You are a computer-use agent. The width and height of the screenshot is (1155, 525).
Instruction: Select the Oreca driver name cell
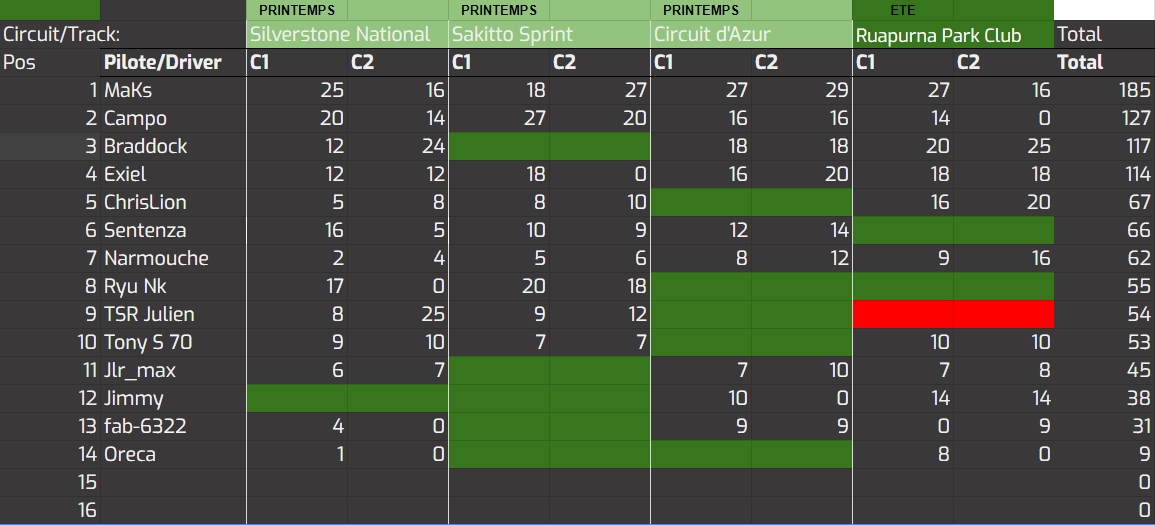130,454
